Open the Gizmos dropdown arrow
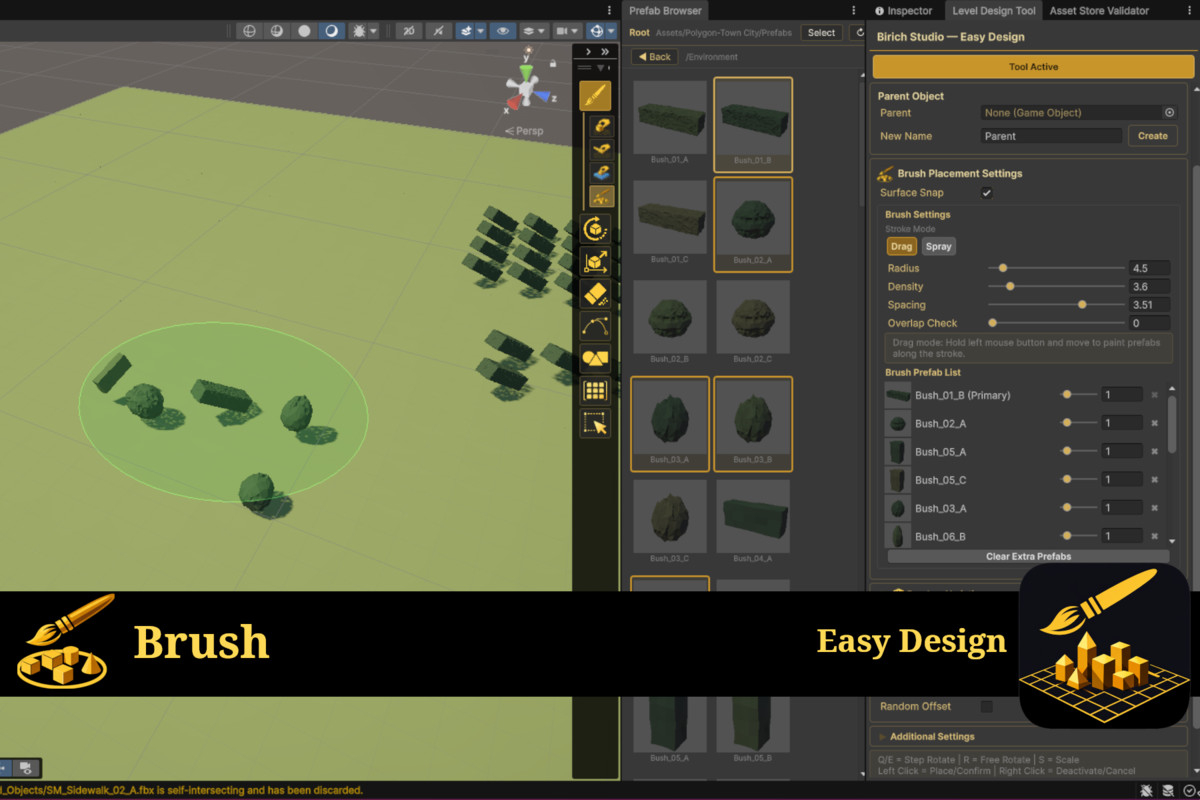 point(612,31)
